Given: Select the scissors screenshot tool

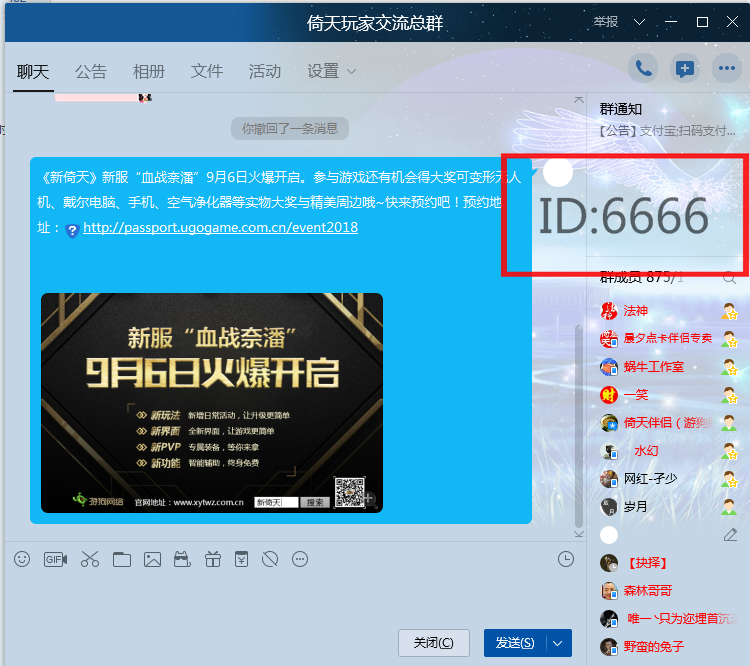Looking at the screenshot, I should click(89, 559).
